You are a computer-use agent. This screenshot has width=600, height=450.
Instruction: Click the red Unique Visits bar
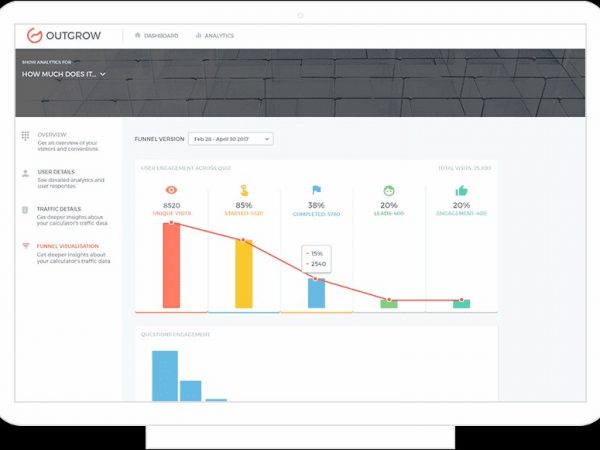pos(171,265)
